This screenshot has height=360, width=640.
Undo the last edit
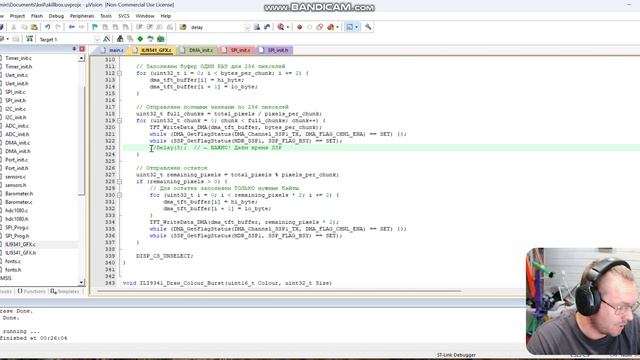click(47, 27)
